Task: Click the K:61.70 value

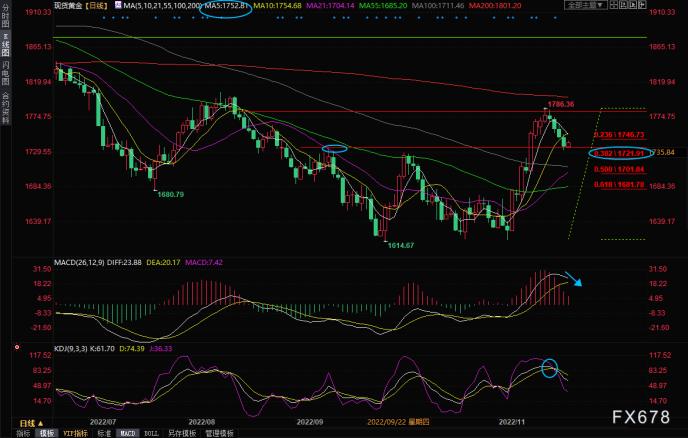Action: pyautogui.click(x=102, y=349)
